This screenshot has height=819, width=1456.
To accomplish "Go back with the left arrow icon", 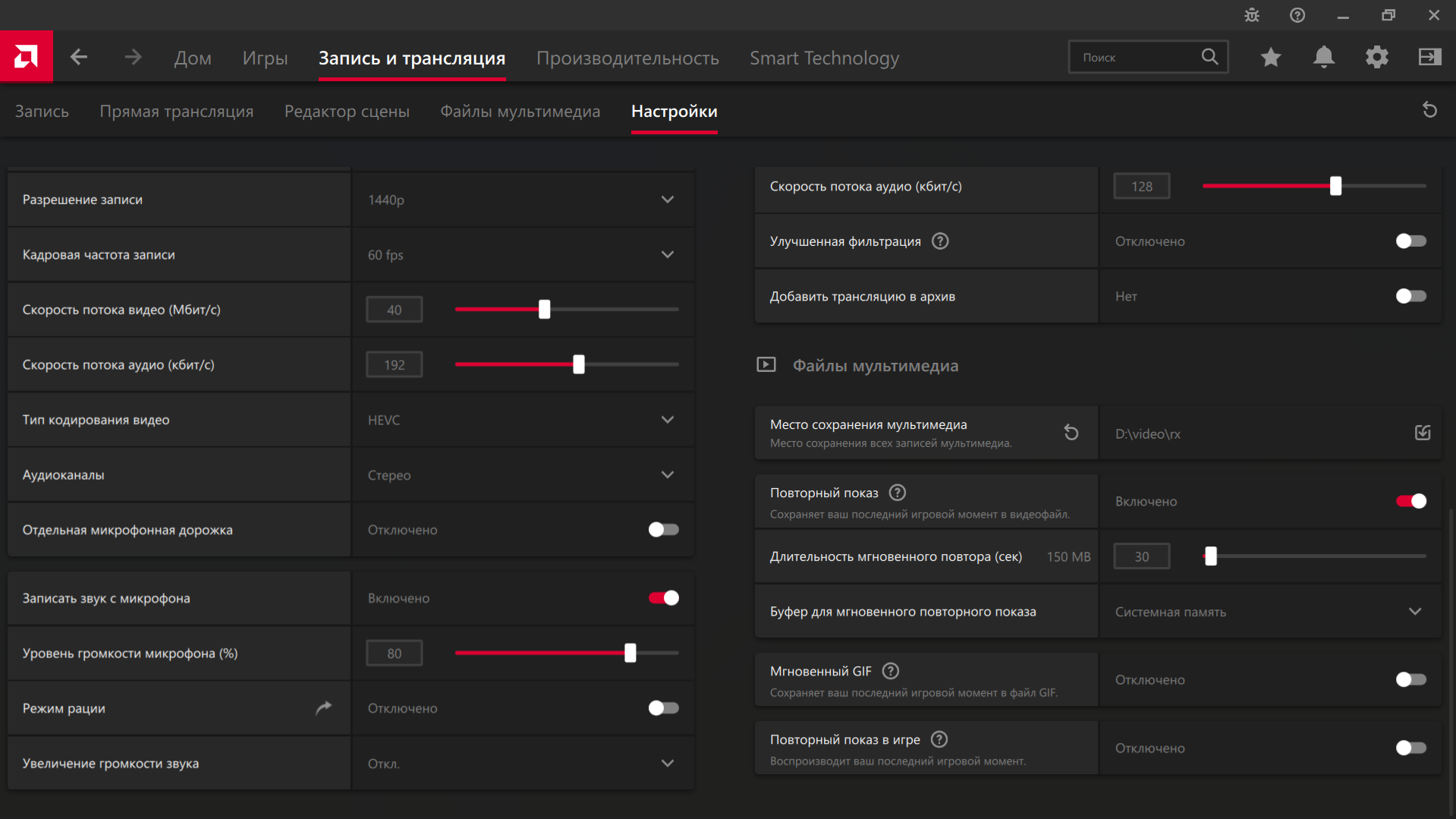I will click(x=79, y=57).
